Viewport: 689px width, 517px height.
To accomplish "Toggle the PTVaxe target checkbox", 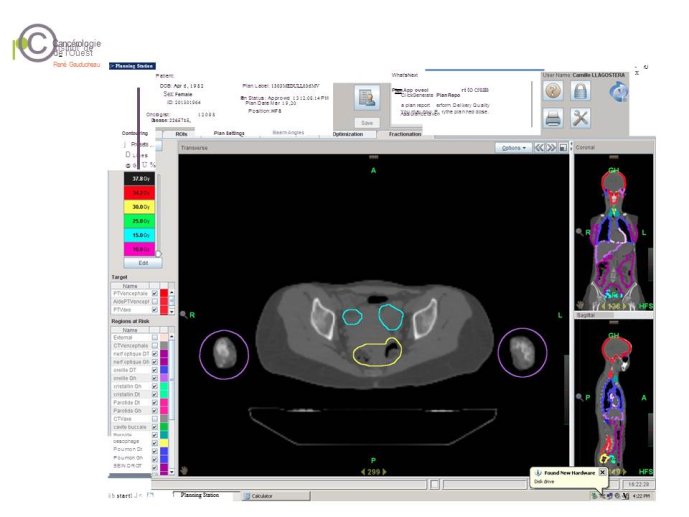I will [155, 310].
